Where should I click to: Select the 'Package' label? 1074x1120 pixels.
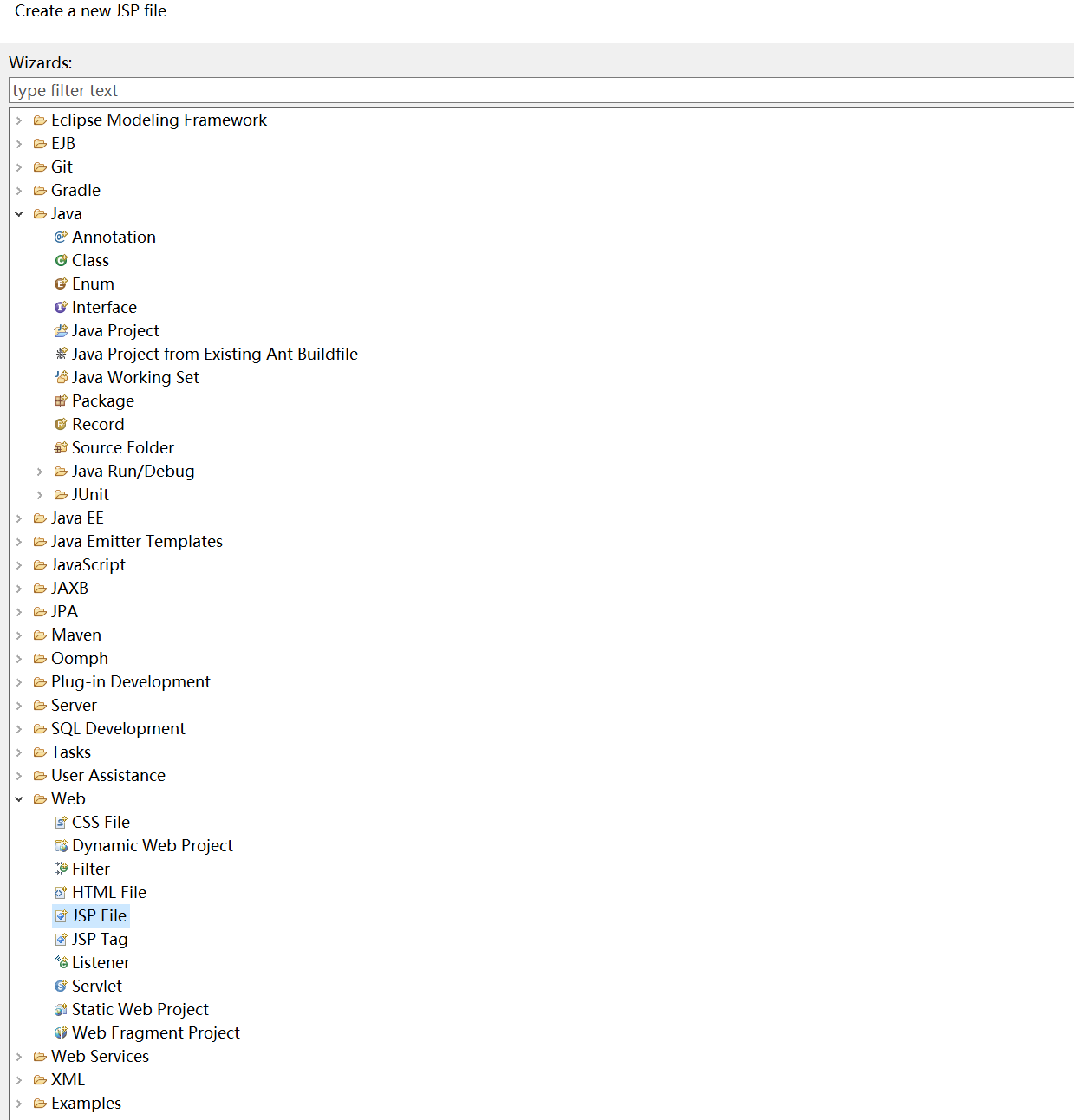(103, 400)
